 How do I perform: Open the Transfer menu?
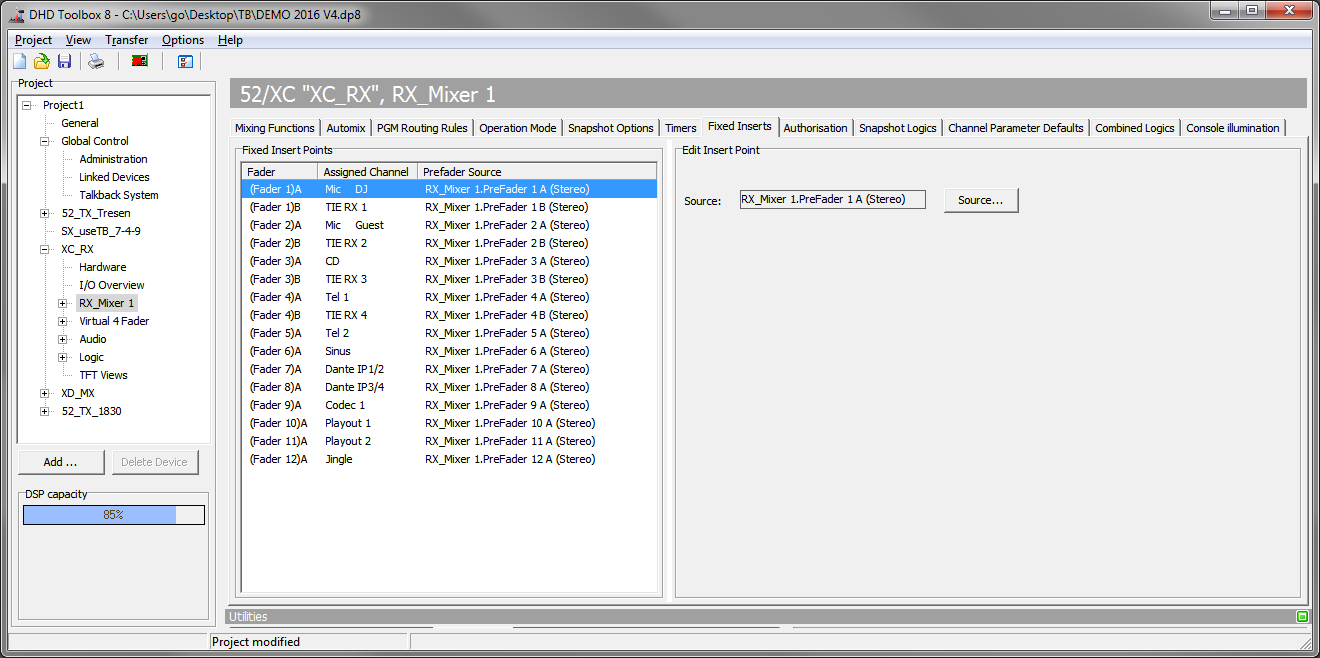coord(126,39)
